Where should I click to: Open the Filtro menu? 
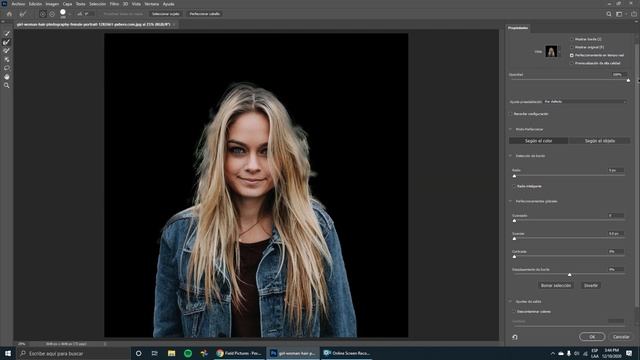pyautogui.click(x=114, y=4)
